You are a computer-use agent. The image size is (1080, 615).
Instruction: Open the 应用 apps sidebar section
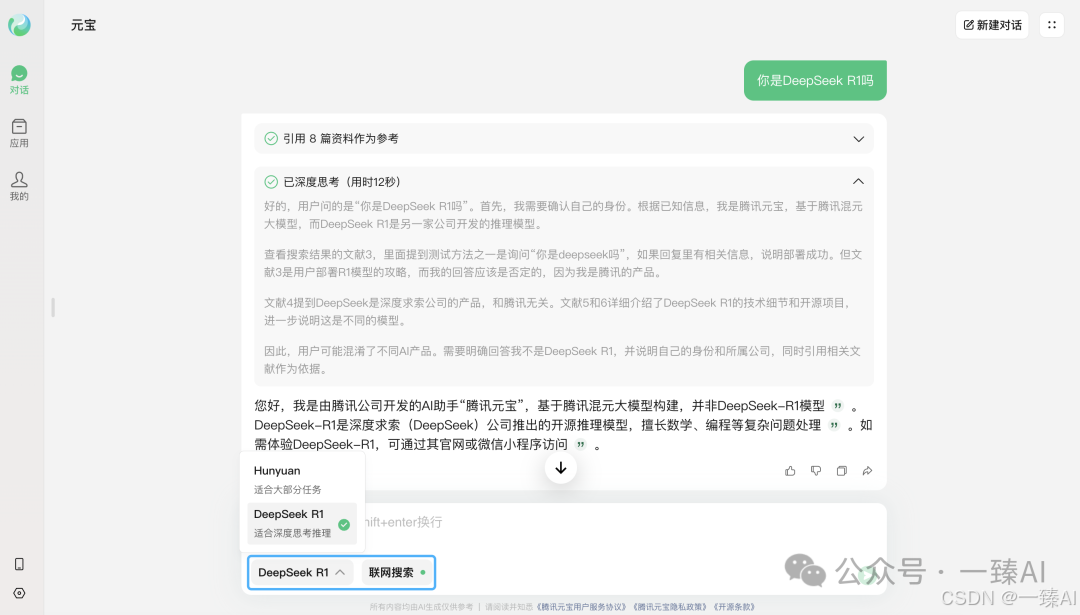(x=19, y=133)
